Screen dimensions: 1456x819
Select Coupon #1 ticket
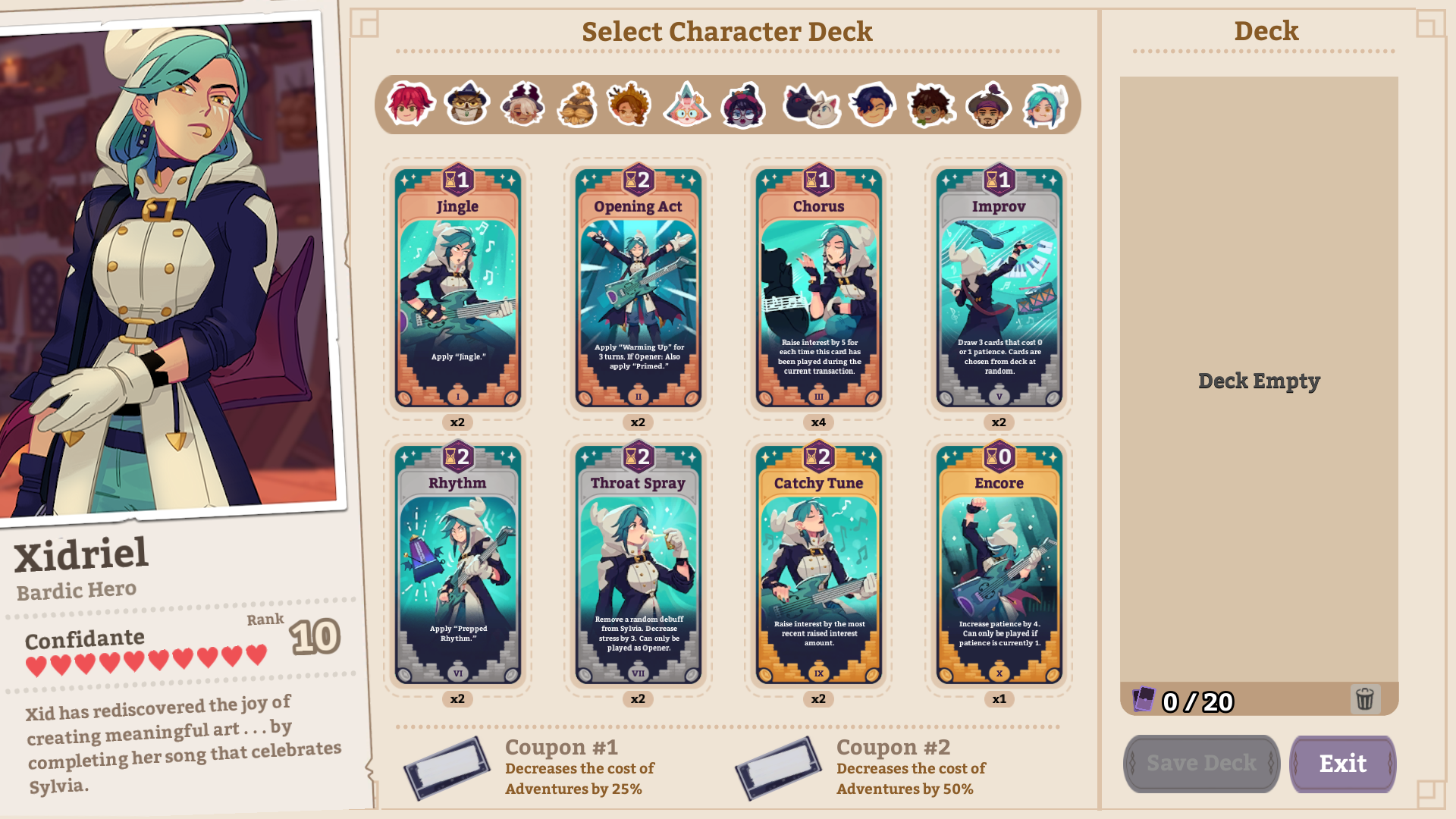coord(447,768)
